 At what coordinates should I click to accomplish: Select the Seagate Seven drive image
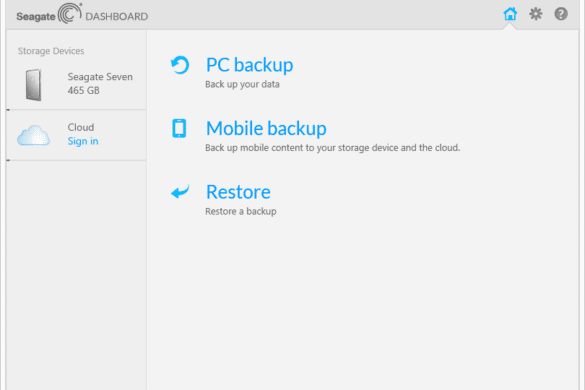[x=34, y=85]
